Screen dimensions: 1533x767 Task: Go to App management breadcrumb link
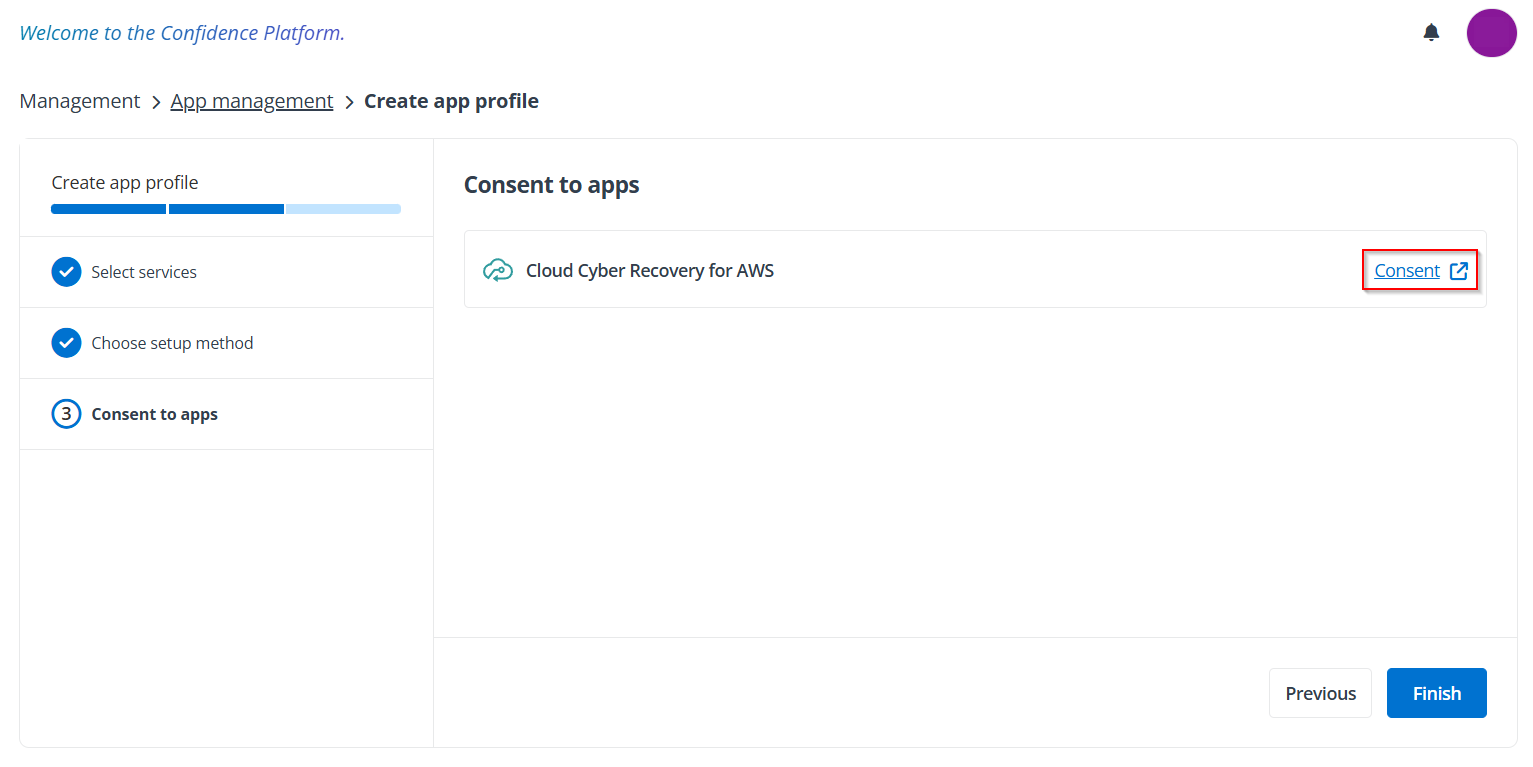[x=252, y=101]
